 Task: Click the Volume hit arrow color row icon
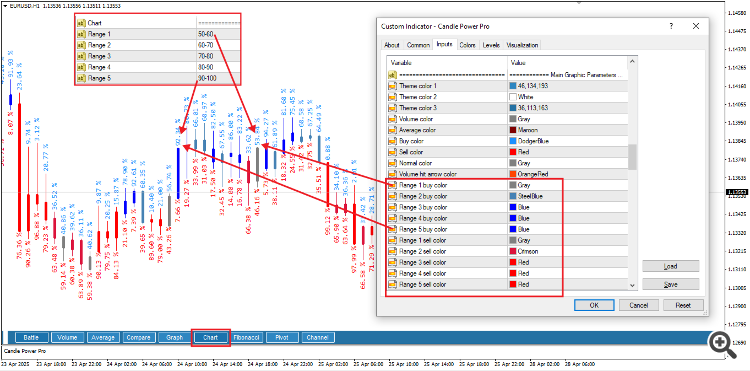[x=393, y=174]
